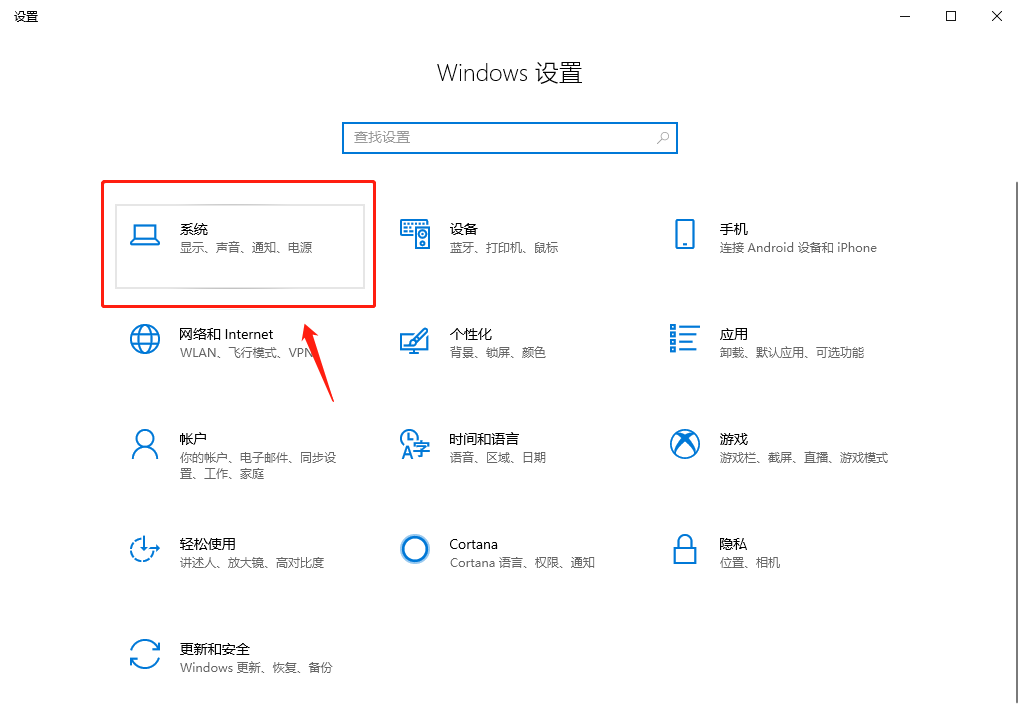Click the text Windows 更新、恢复、备份
Viewport: 1020px width, 724px height.
[x=256, y=668]
